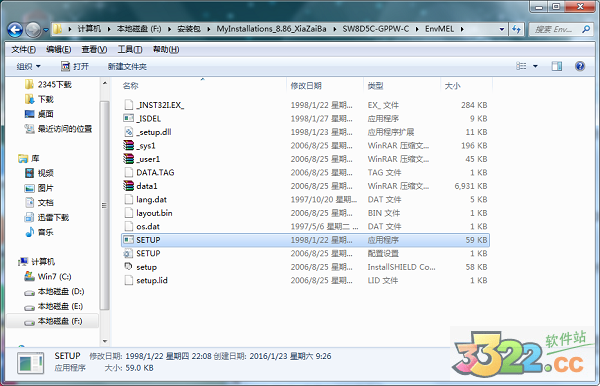Click the search magnifier icon
600x386 pixels.
pyautogui.click(x=585, y=29)
